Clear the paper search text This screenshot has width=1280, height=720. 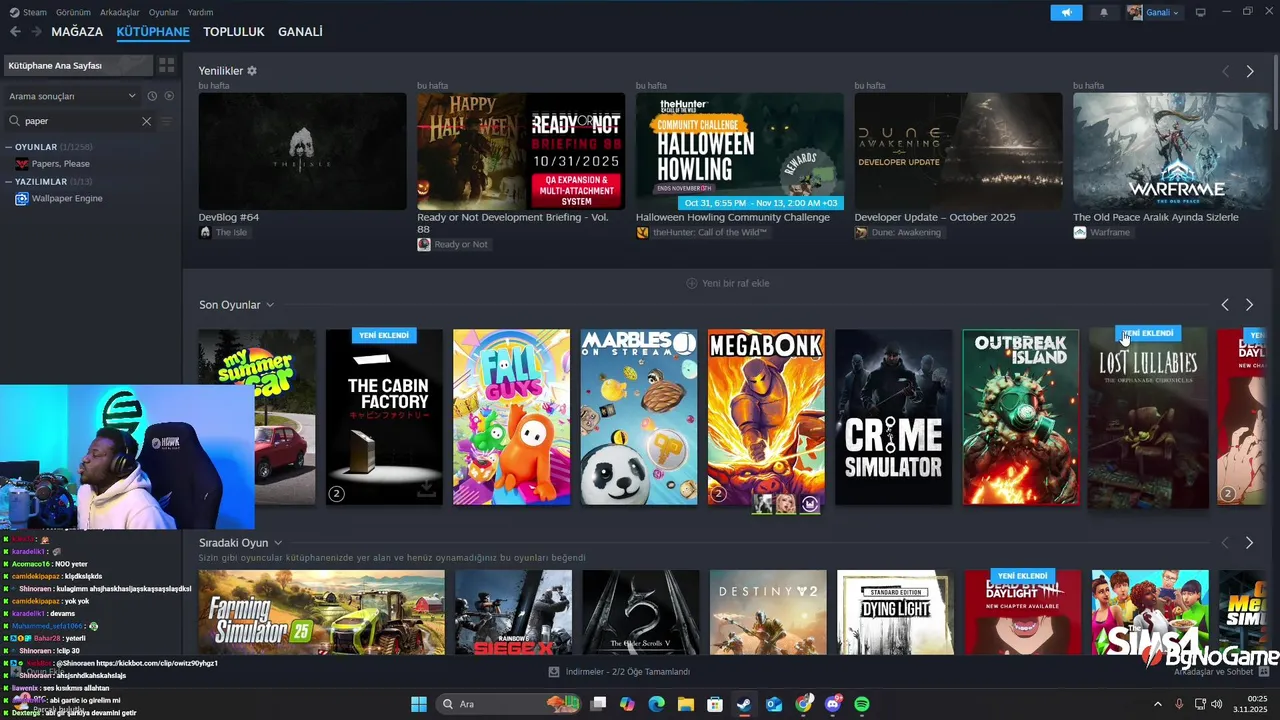tap(146, 121)
